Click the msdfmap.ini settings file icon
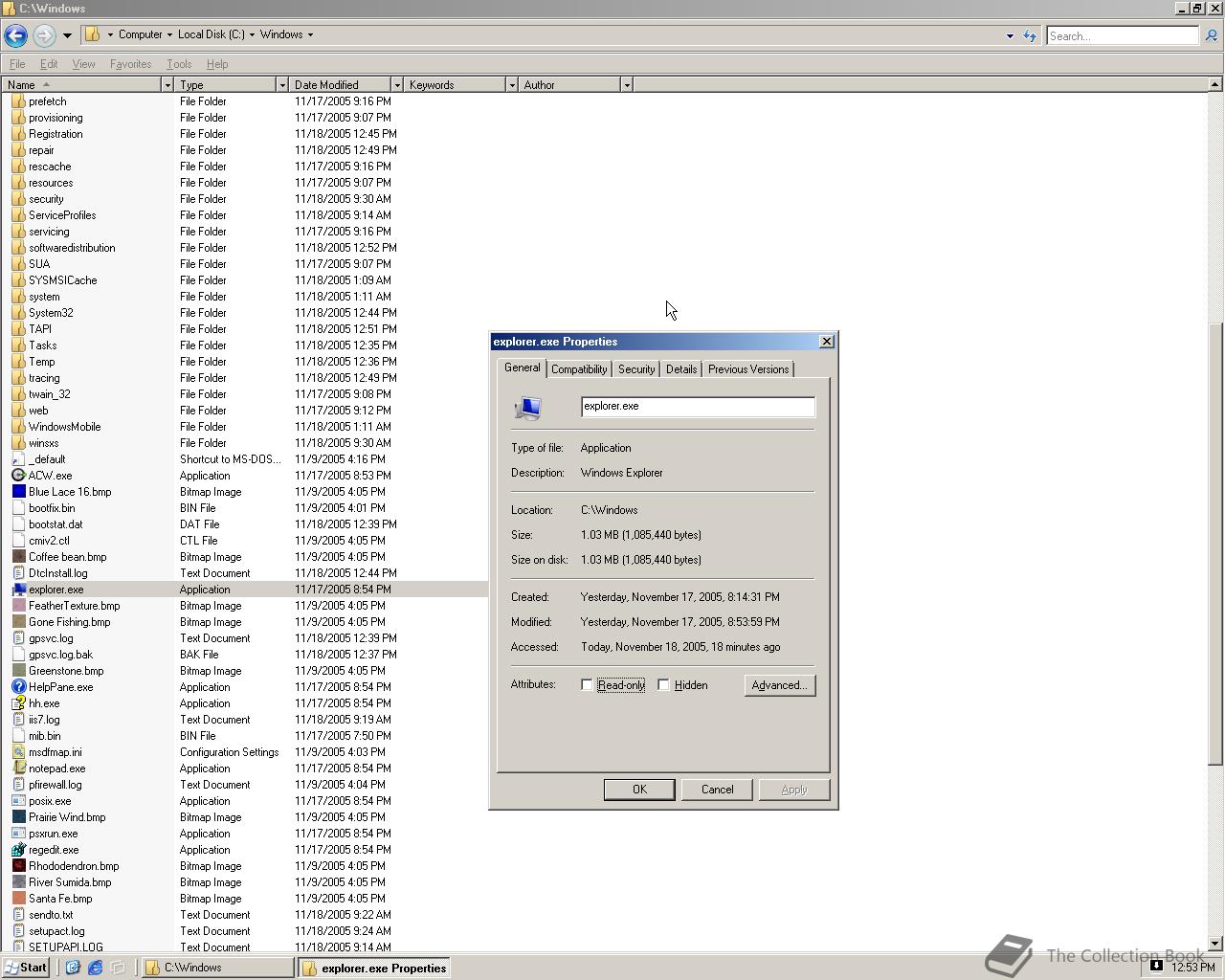Viewport: 1225px width, 980px height. 18,752
